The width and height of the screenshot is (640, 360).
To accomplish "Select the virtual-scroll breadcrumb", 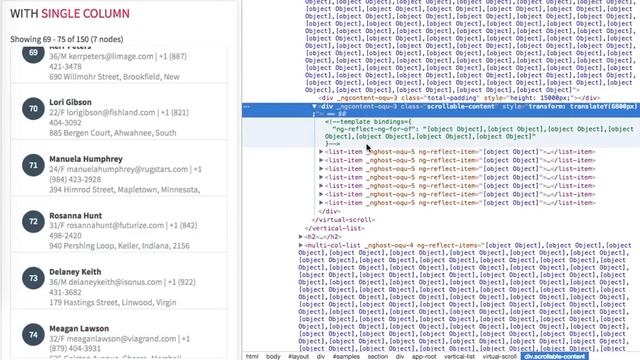I will click(499, 356).
